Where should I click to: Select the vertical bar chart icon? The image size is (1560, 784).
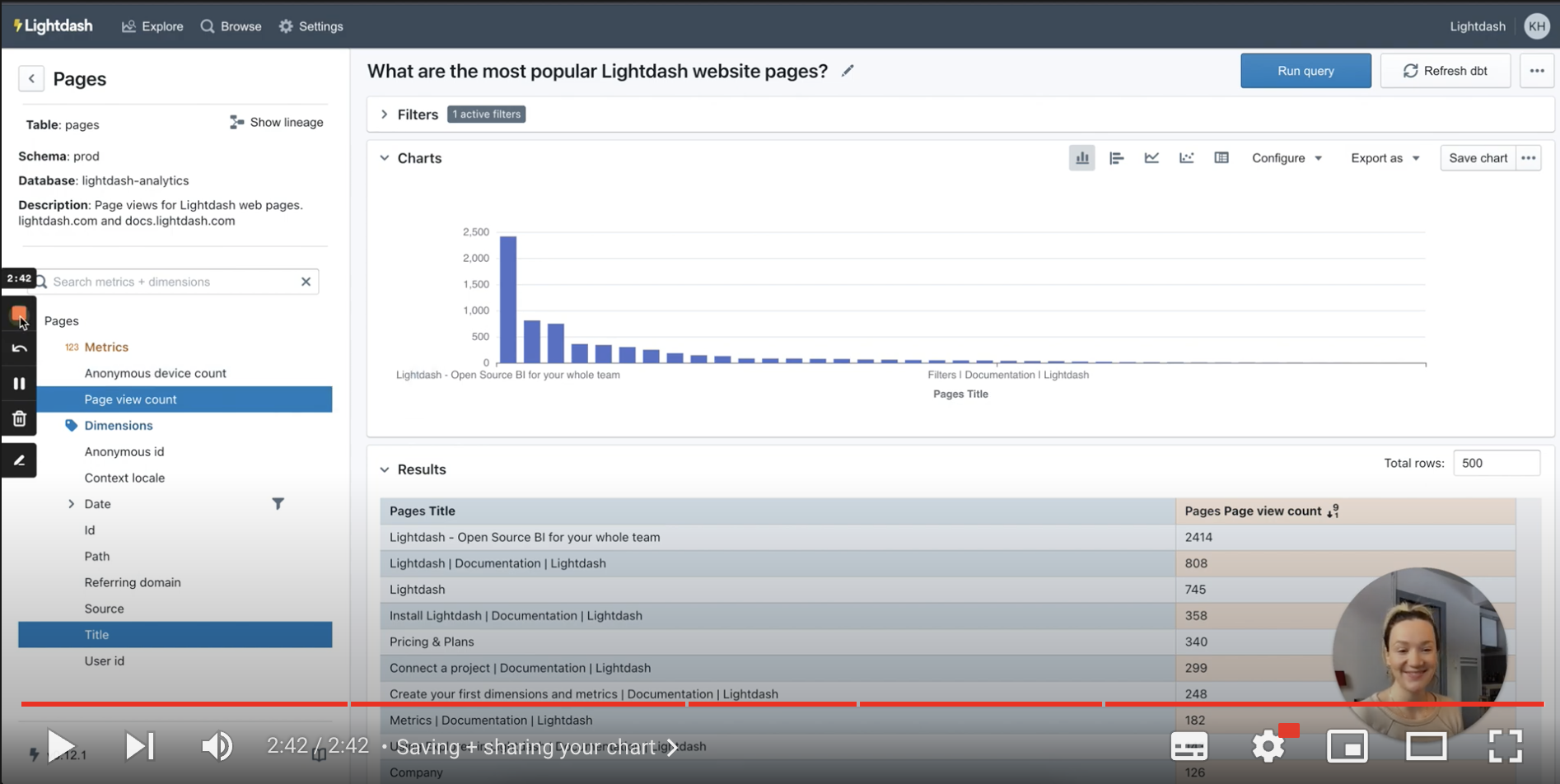(1081, 158)
